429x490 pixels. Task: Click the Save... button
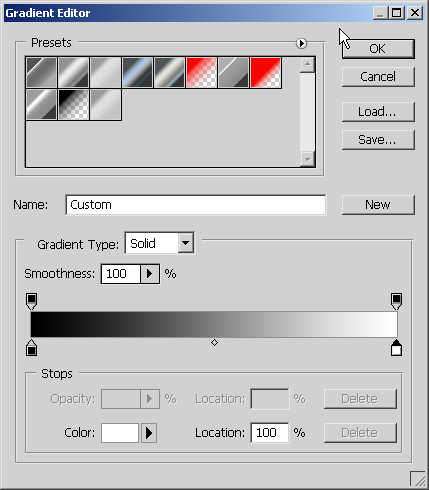click(x=378, y=140)
